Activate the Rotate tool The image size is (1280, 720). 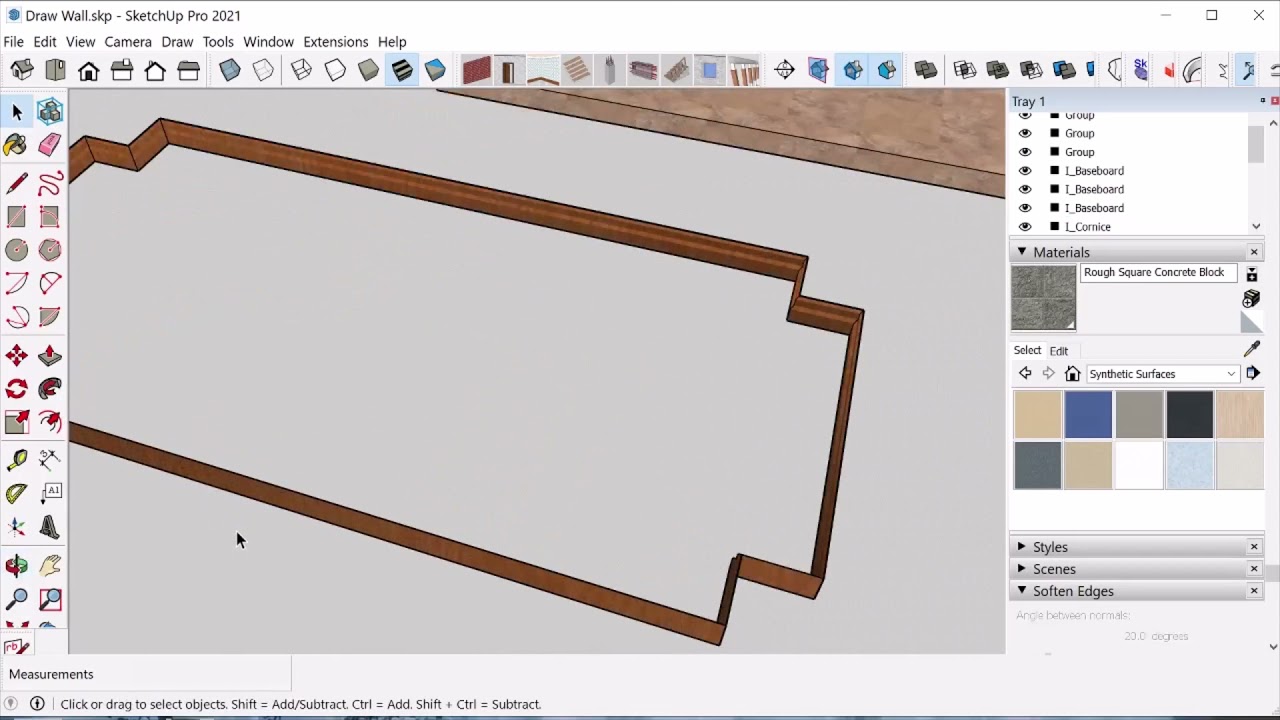(16, 390)
